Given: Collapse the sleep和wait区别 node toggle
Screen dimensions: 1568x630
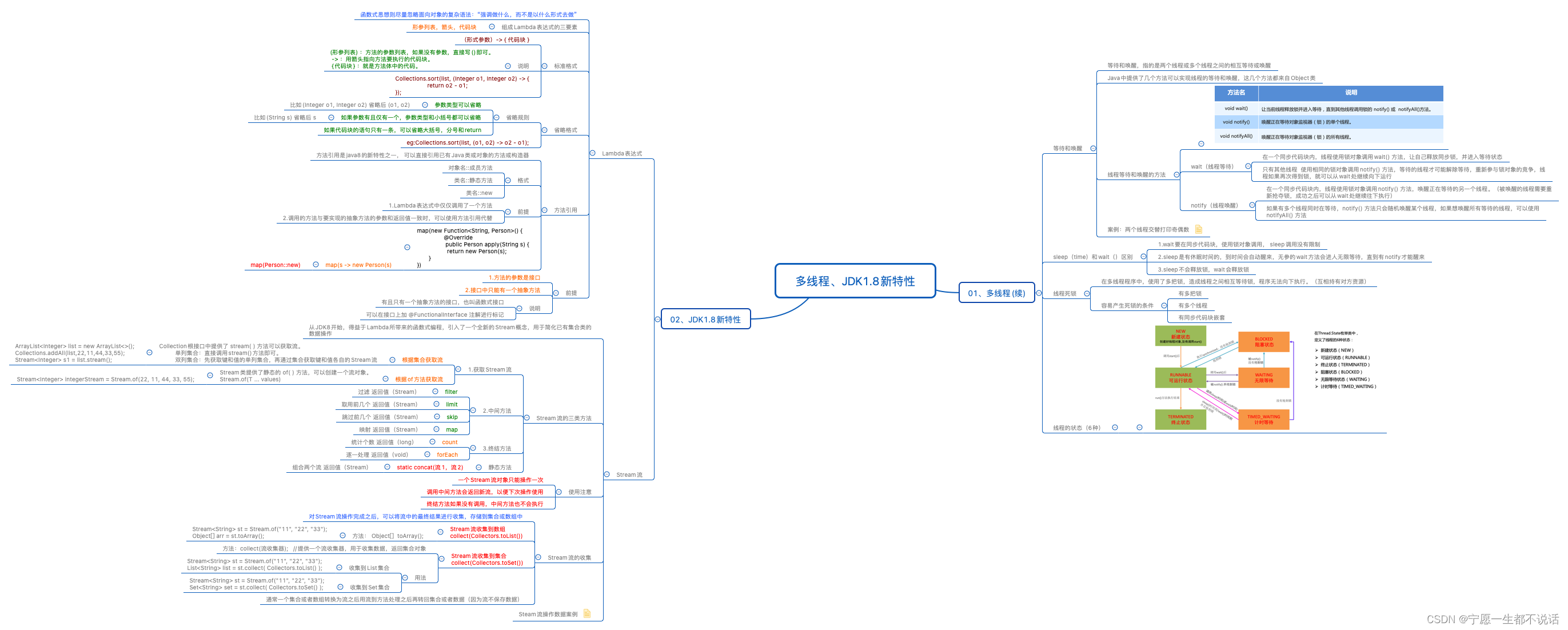Looking at the screenshot, I should 1143,257.
